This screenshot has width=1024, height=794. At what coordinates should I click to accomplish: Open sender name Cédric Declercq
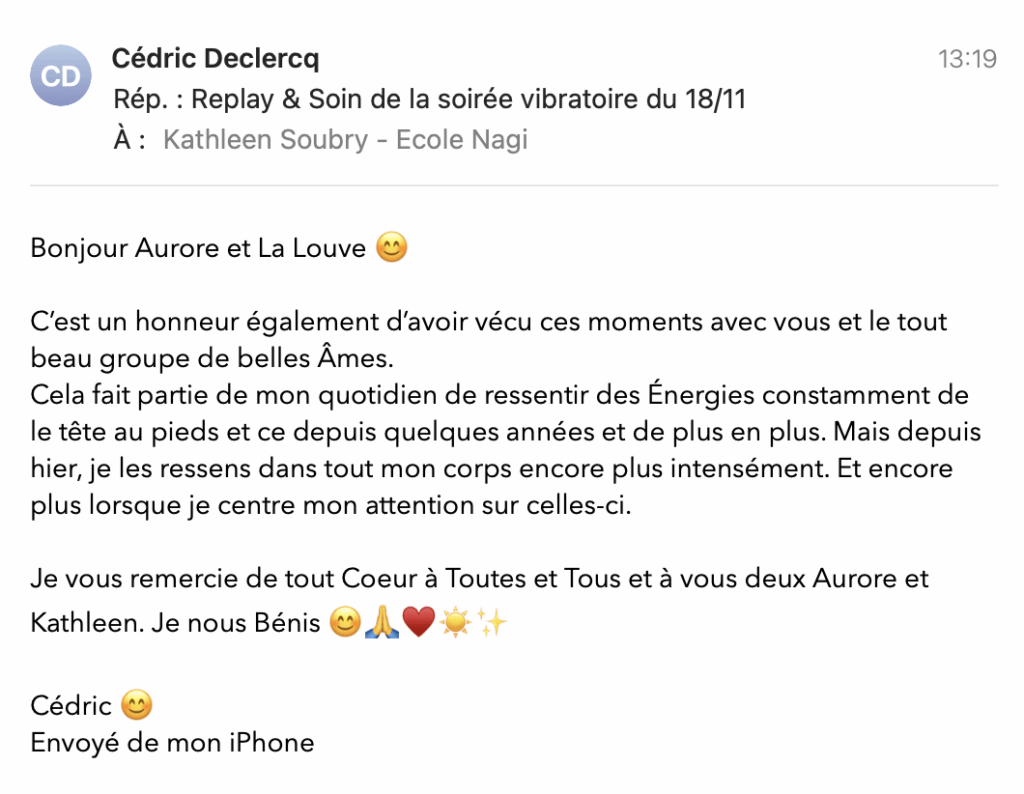click(x=216, y=58)
